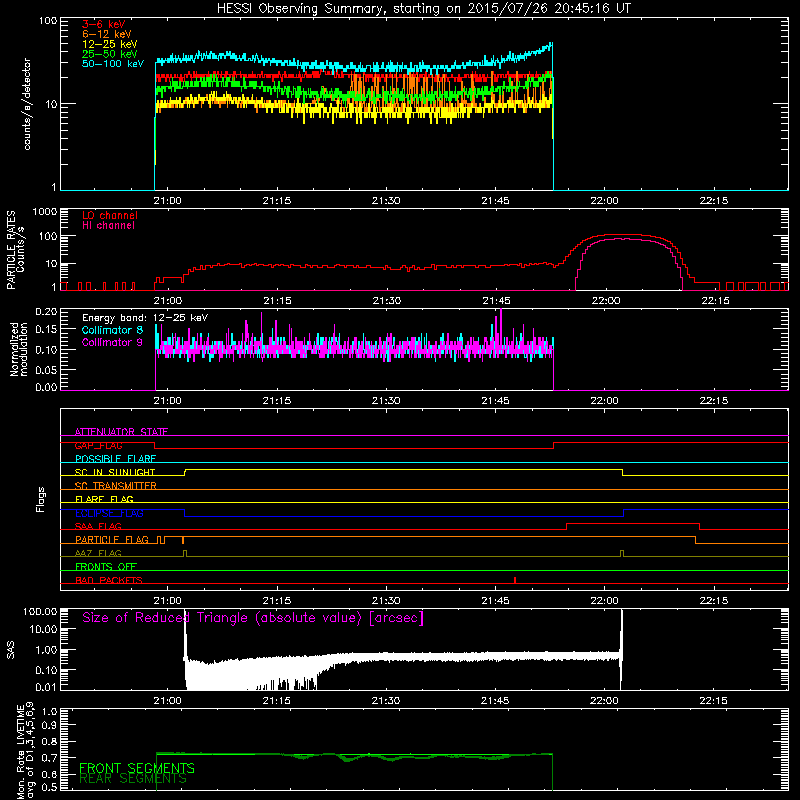800x800 pixels.
Task: Select the LO channel legend label
Action: [x=110, y=215]
